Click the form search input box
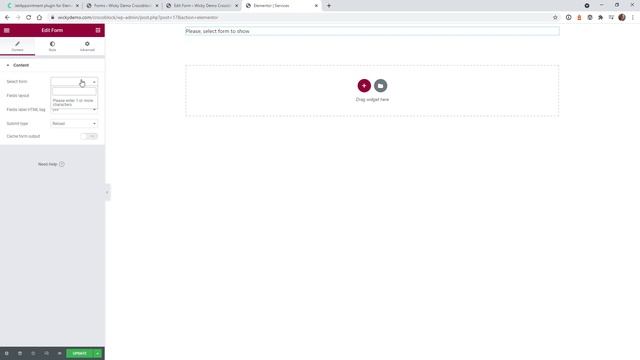The image size is (640, 360). pyautogui.click(x=74, y=92)
